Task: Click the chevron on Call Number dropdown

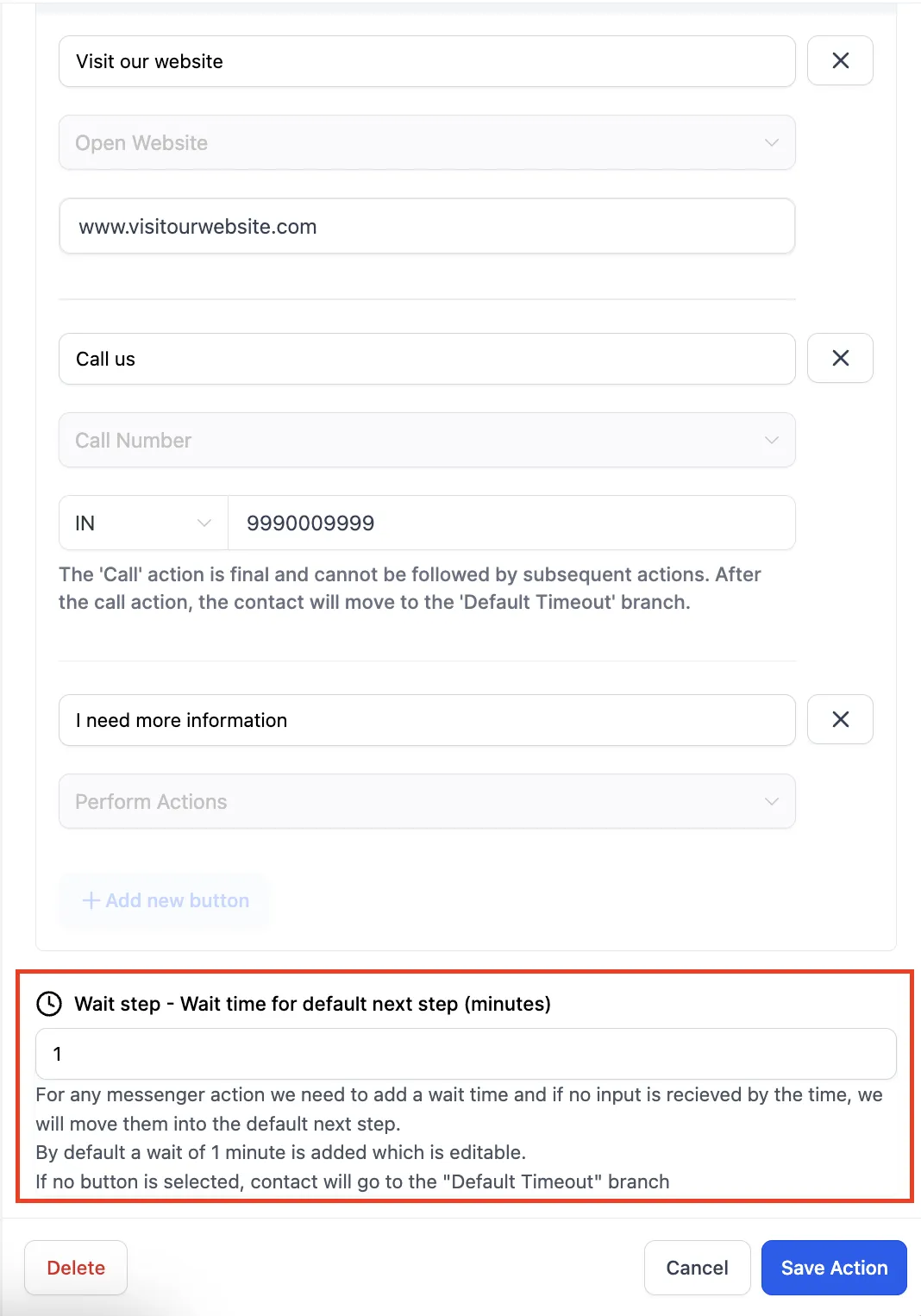Action: pos(771,441)
